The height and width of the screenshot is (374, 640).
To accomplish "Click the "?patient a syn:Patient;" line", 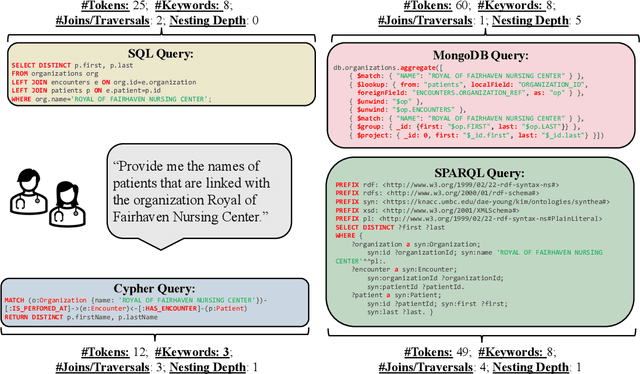I will click(x=397, y=295).
